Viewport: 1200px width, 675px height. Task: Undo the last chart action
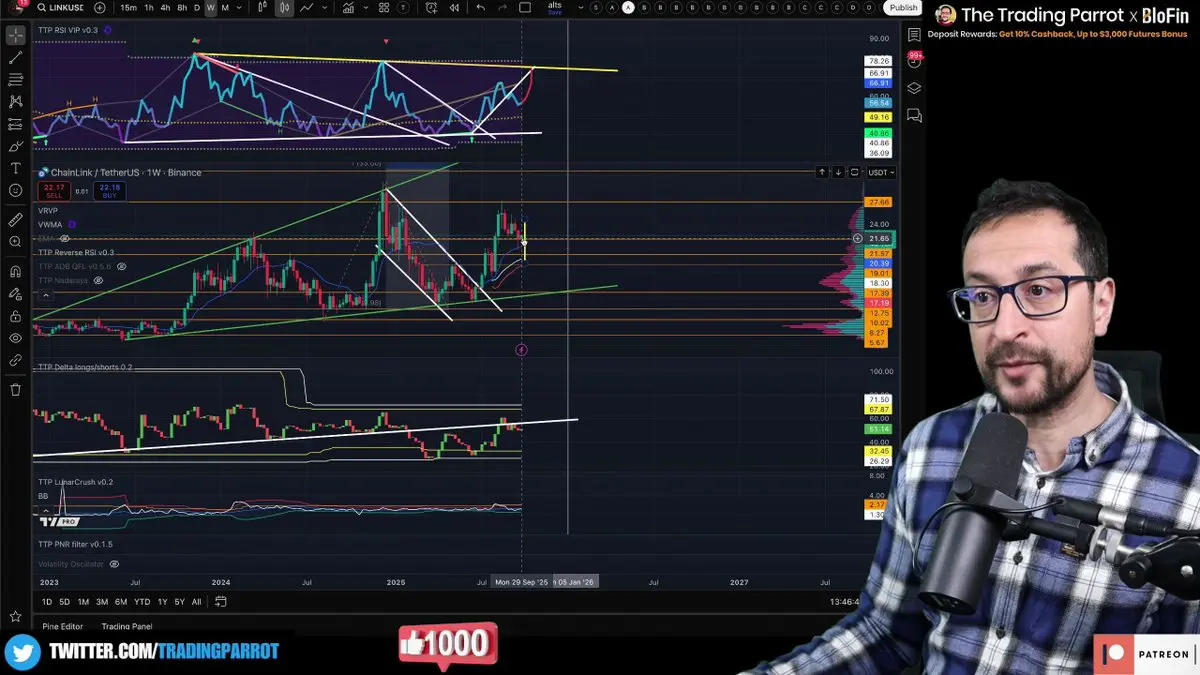[480, 7]
